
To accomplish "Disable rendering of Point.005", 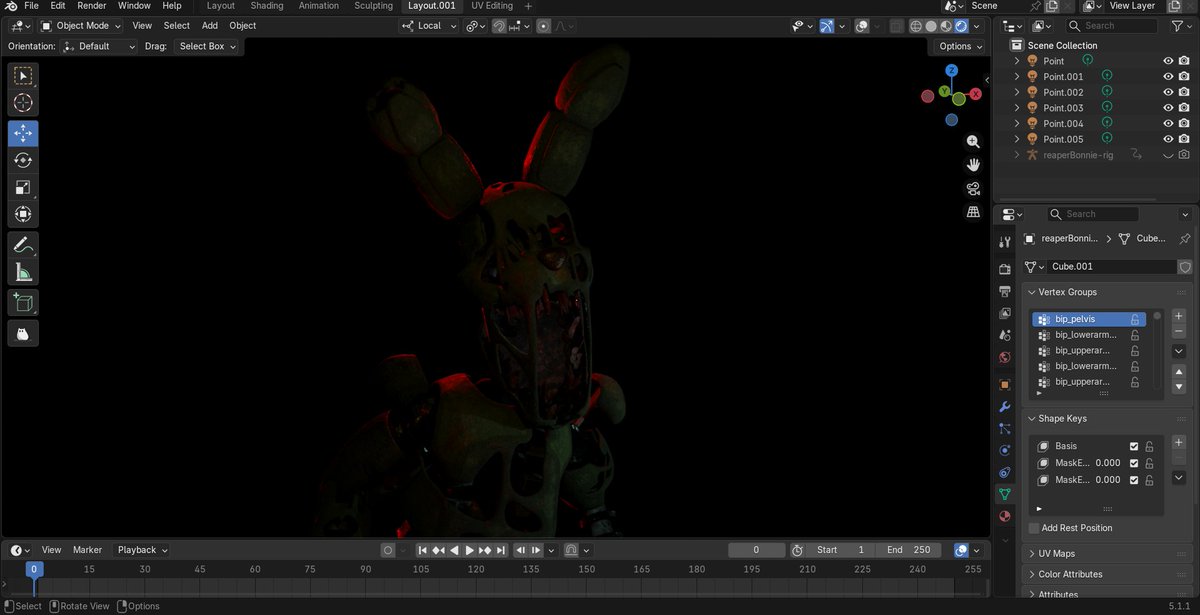I will 1184,139.
